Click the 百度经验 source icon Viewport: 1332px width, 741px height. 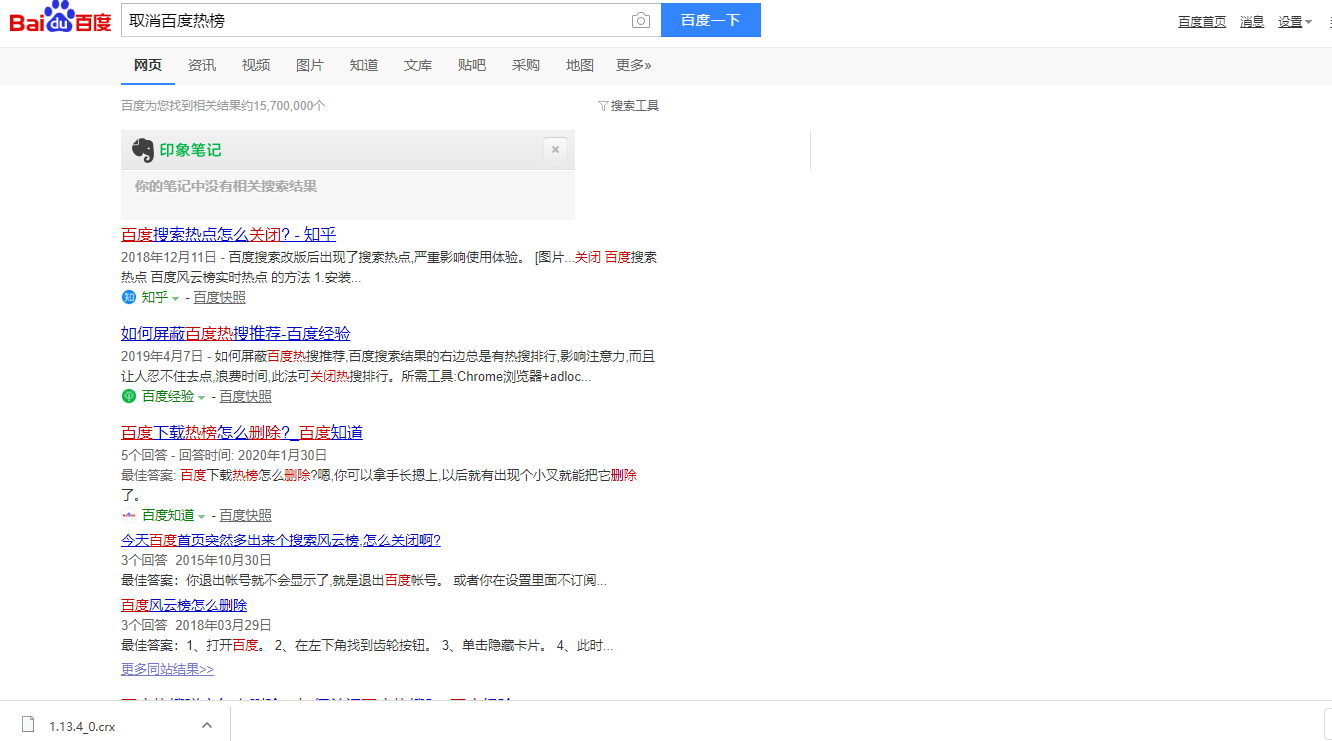128,396
